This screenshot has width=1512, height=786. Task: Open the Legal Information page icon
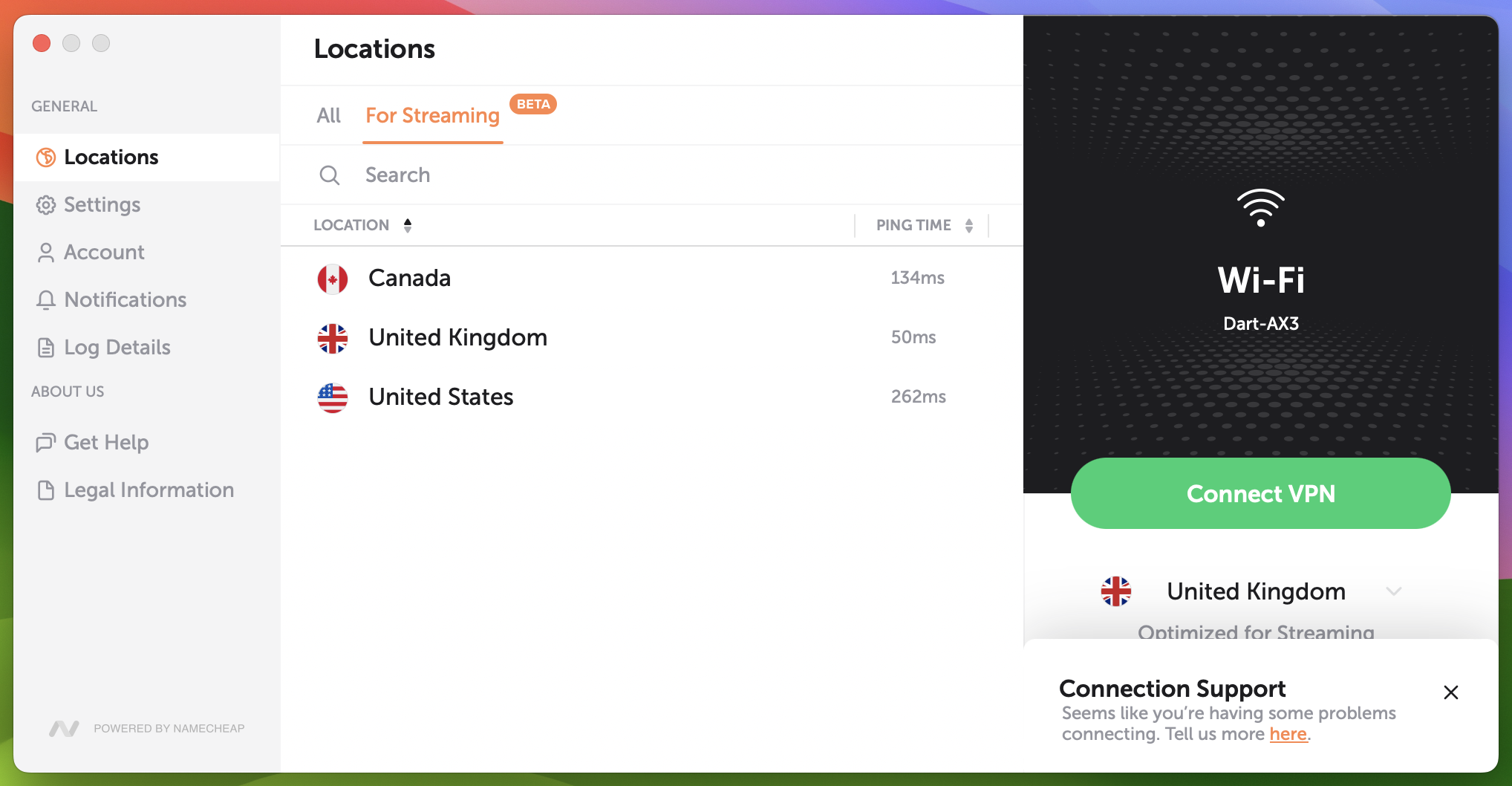(46, 490)
